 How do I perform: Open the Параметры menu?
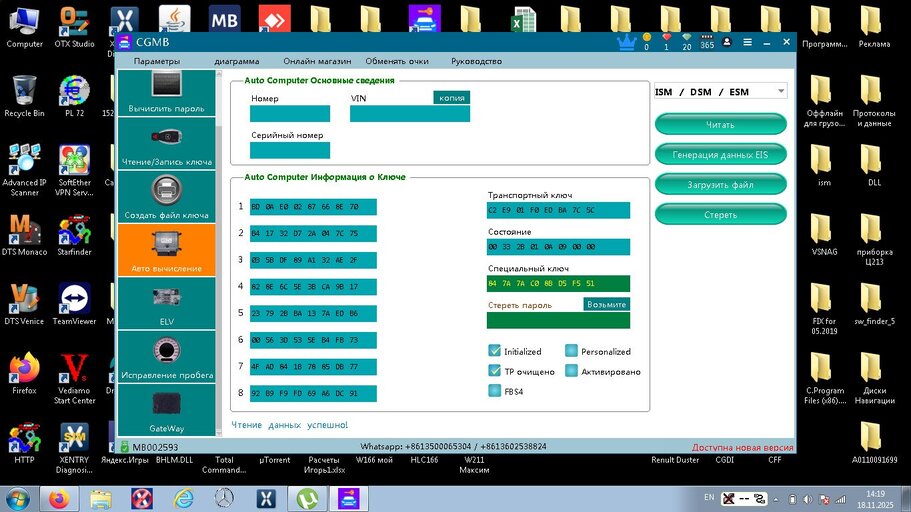coord(157,61)
